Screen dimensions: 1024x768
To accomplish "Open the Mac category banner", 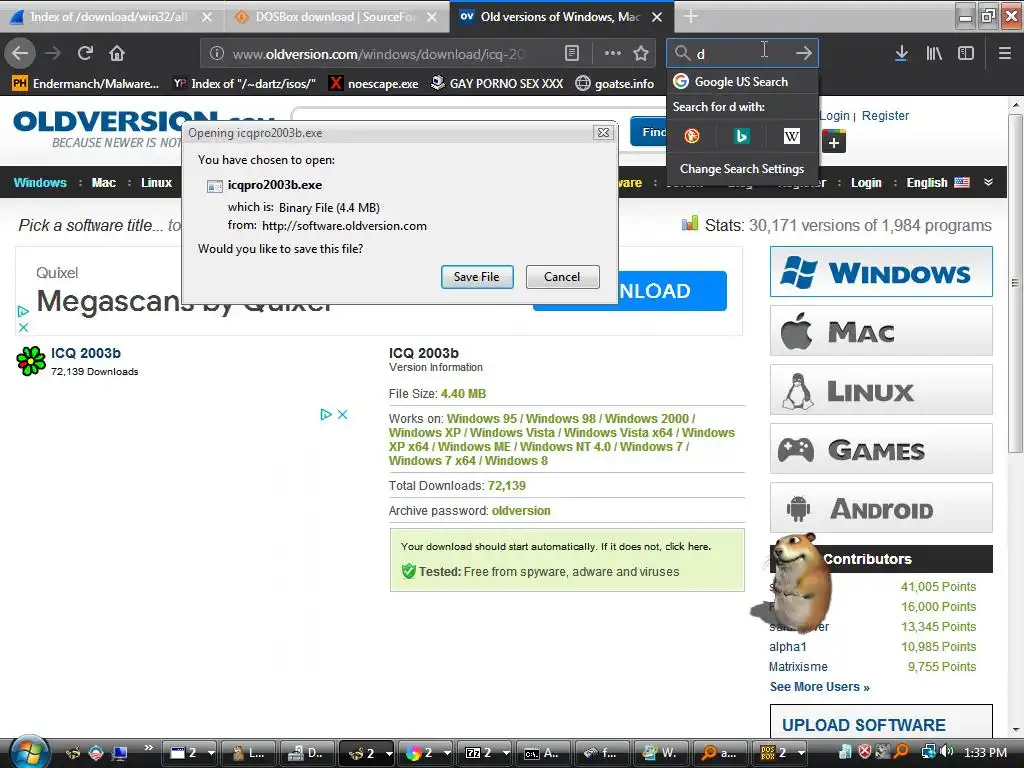I will [881, 331].
